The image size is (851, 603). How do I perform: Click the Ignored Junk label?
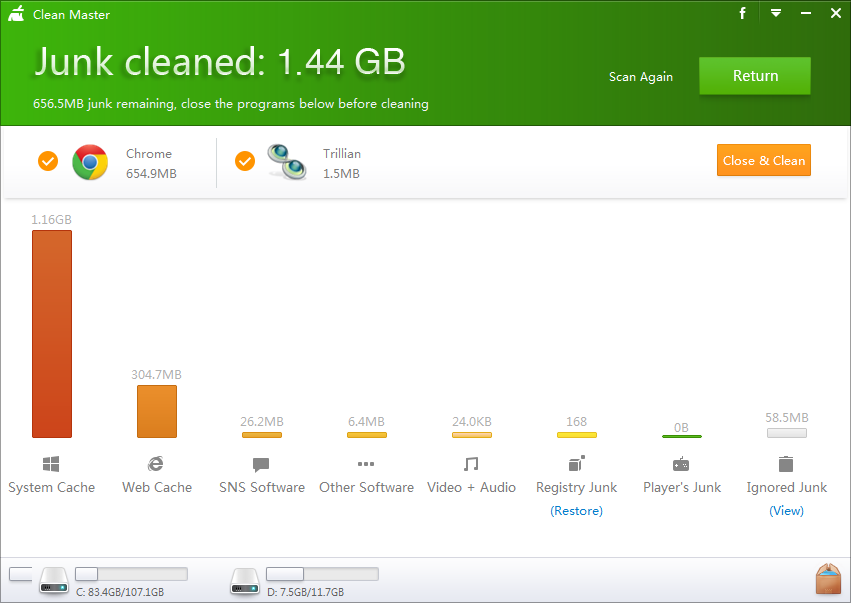tap(786, 488)
